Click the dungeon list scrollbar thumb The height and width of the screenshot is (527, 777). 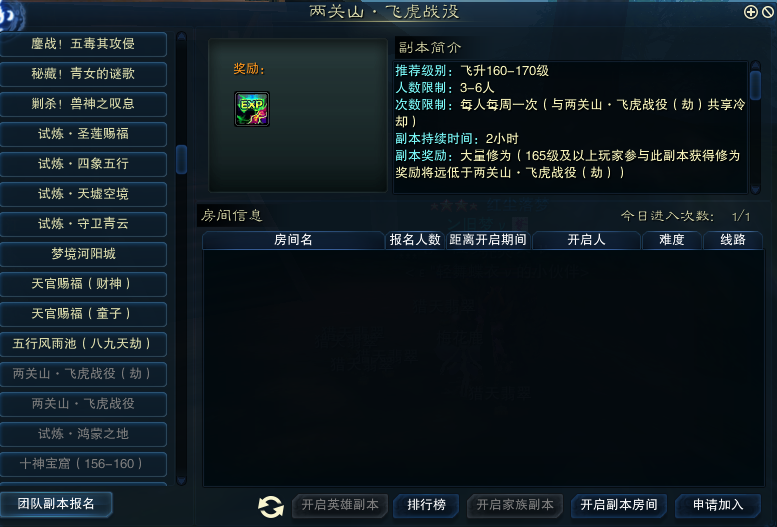tap(181, 159)
